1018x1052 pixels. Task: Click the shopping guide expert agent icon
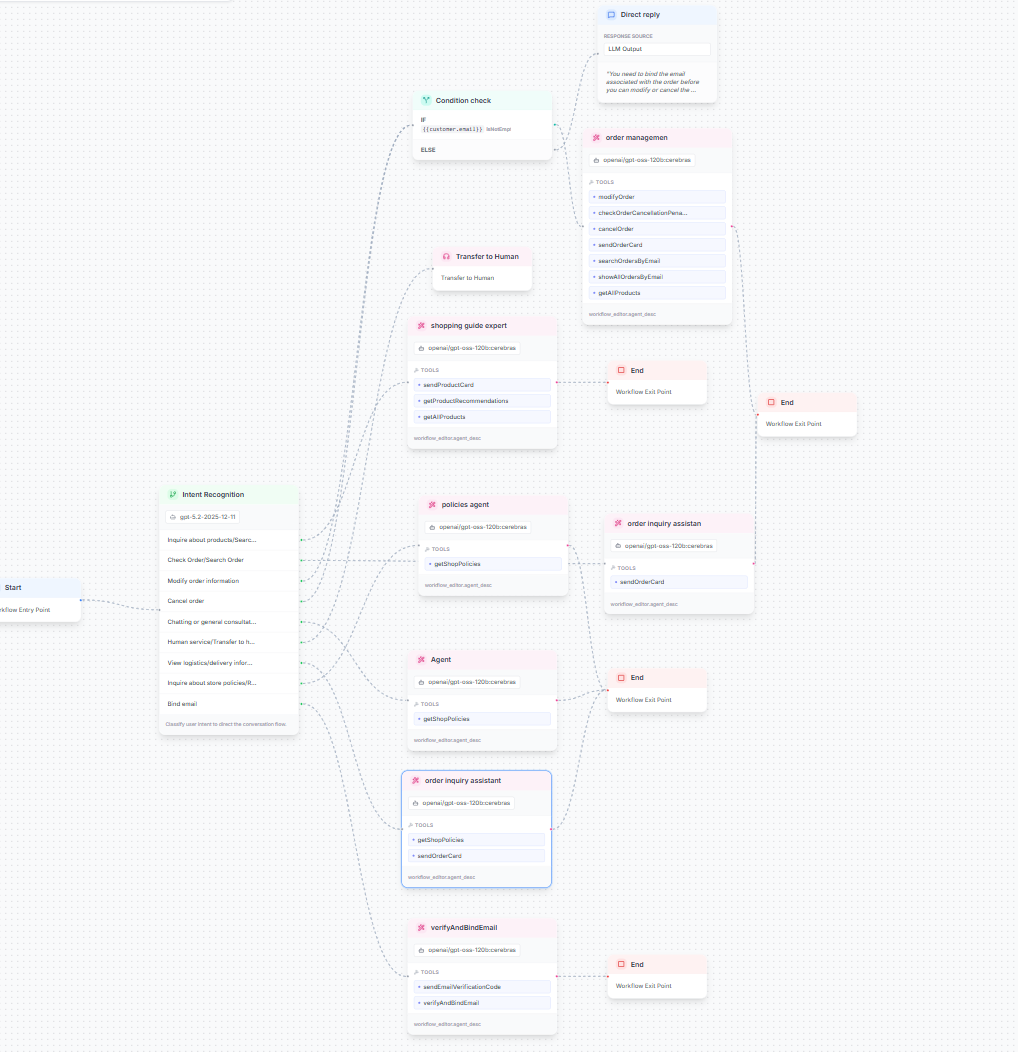click(421, 325)
